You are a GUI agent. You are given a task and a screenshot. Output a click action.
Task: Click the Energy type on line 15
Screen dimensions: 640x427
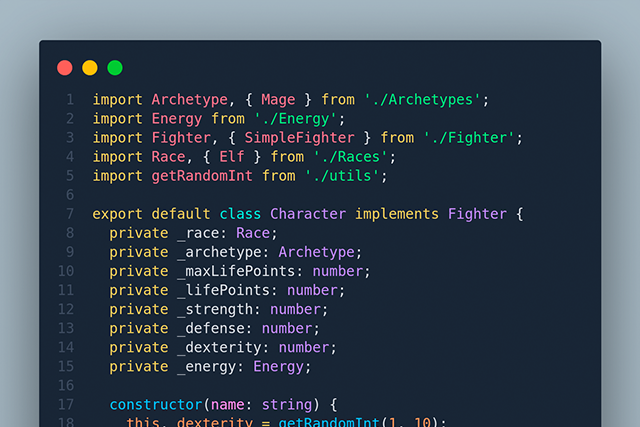(x=278, y=367)
